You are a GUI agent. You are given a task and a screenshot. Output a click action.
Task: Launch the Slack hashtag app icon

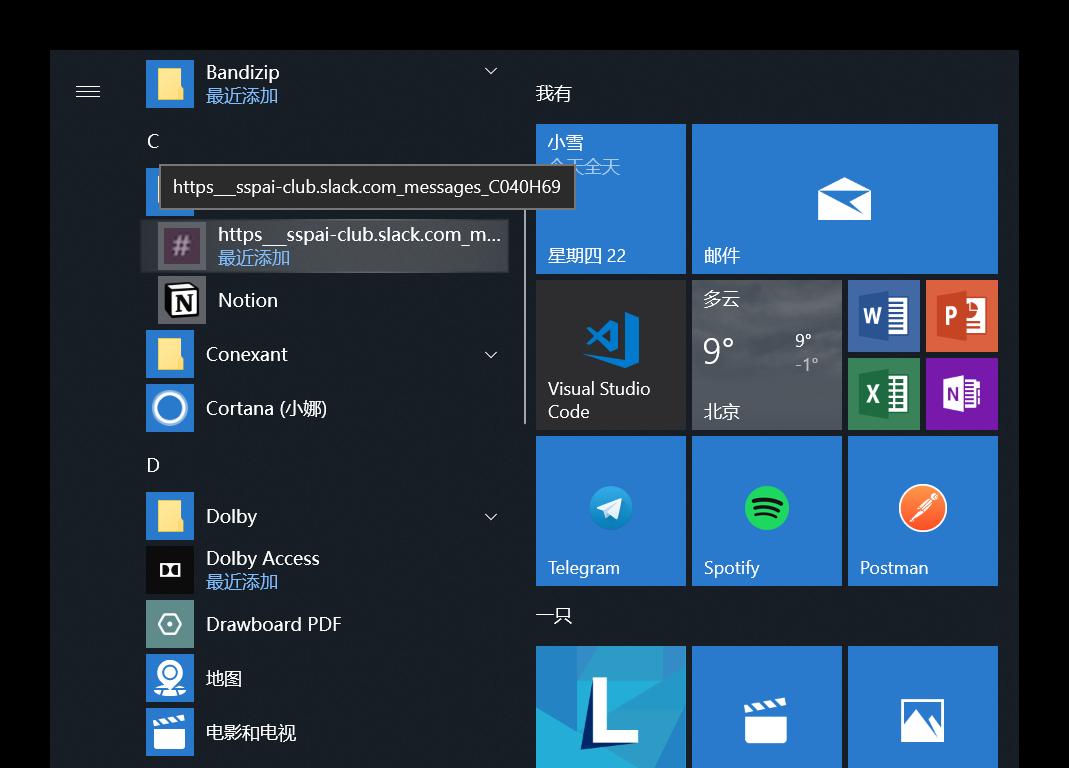(181, 246)
